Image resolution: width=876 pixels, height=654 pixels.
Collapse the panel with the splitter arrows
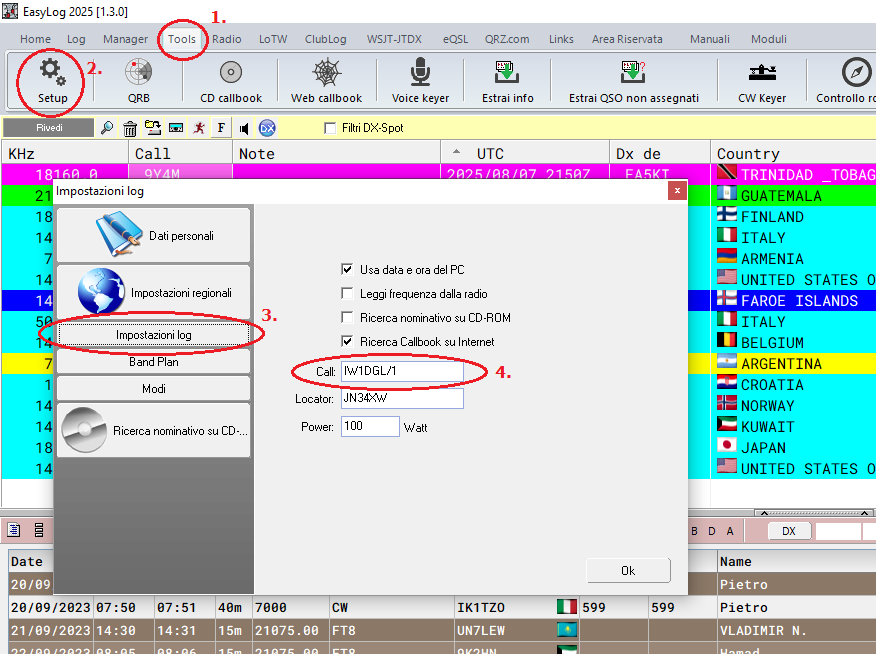tap(813, 513)
